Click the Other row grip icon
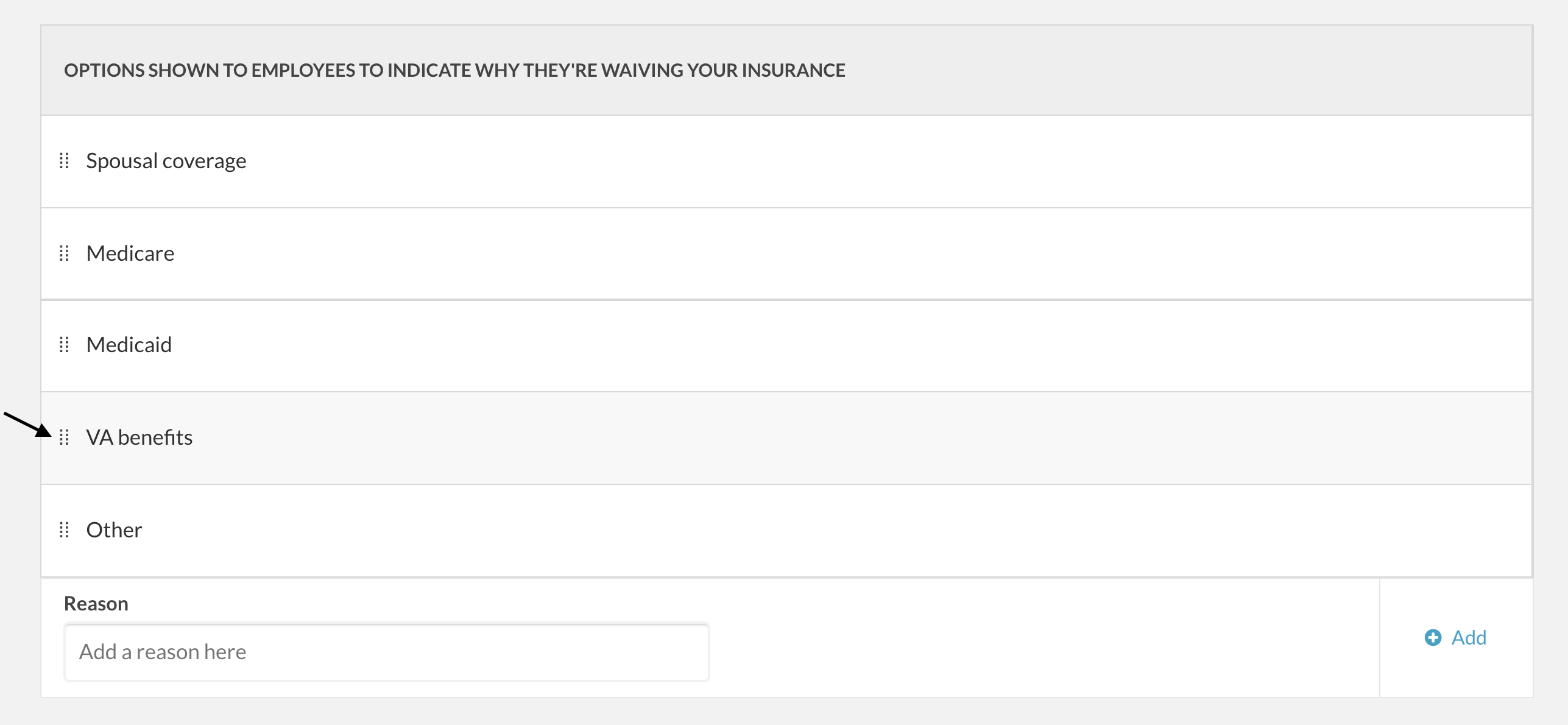This screenshot has height=725, width=1568. (64, 530)
